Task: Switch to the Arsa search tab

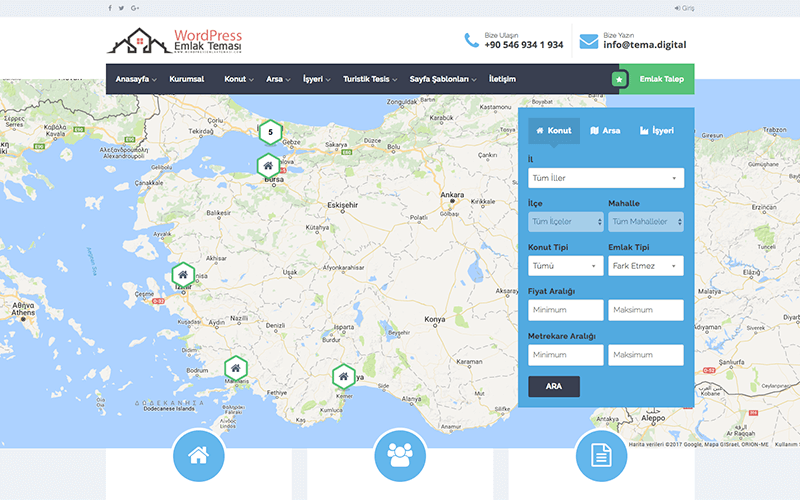Action: 605,131
